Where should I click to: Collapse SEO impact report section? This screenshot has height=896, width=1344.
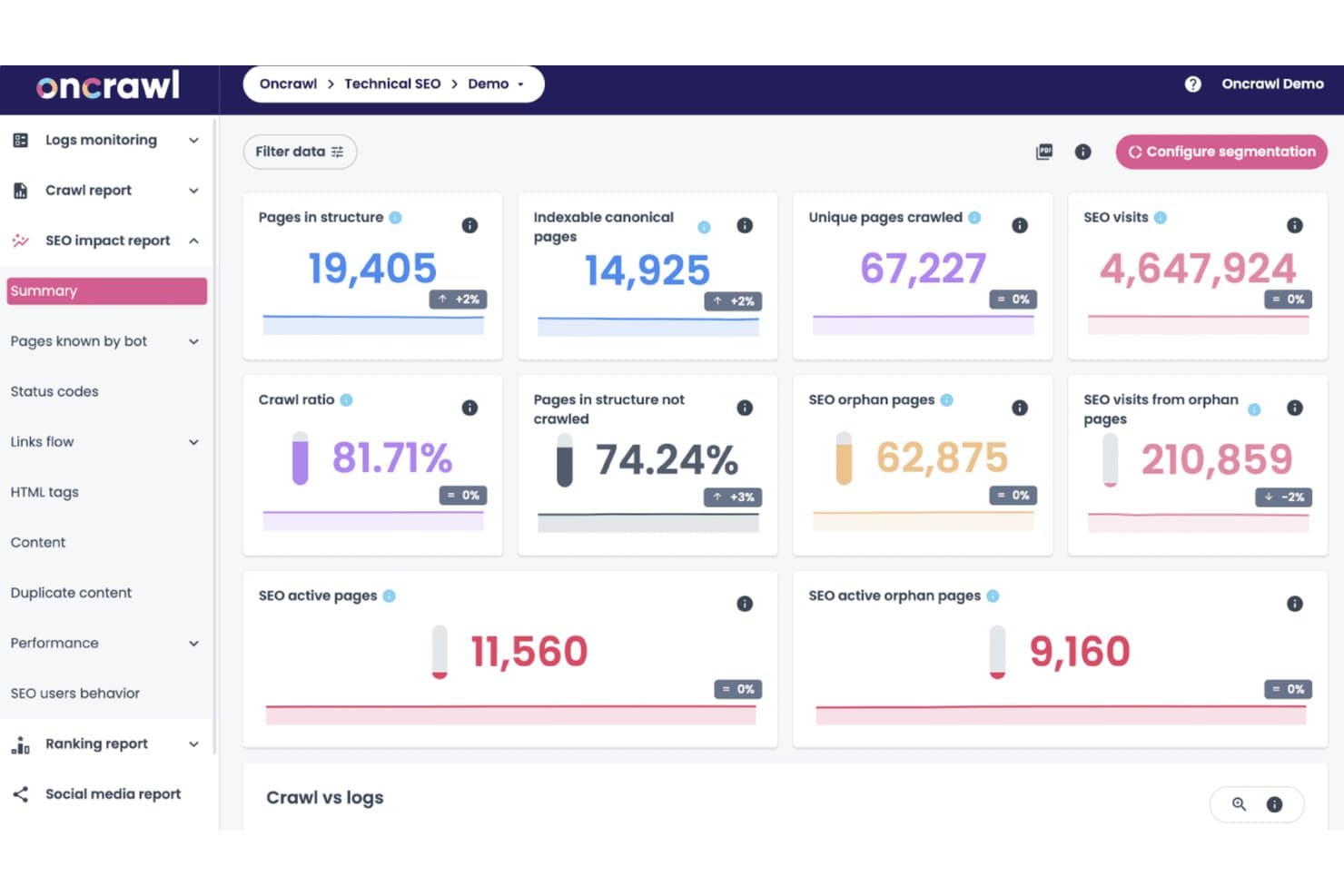click(x=193, y=241)
